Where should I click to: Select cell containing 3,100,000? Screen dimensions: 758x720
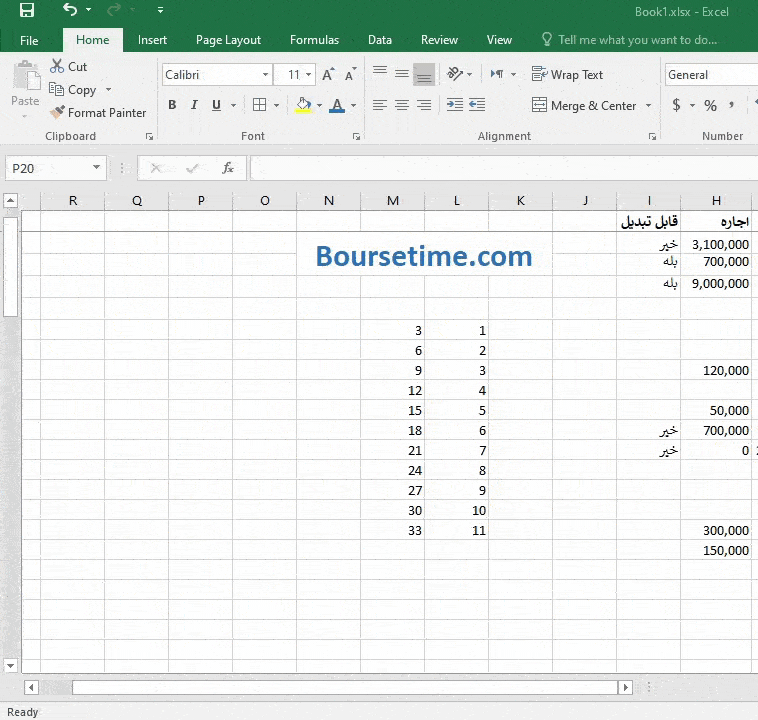click(x=715, y=245)
